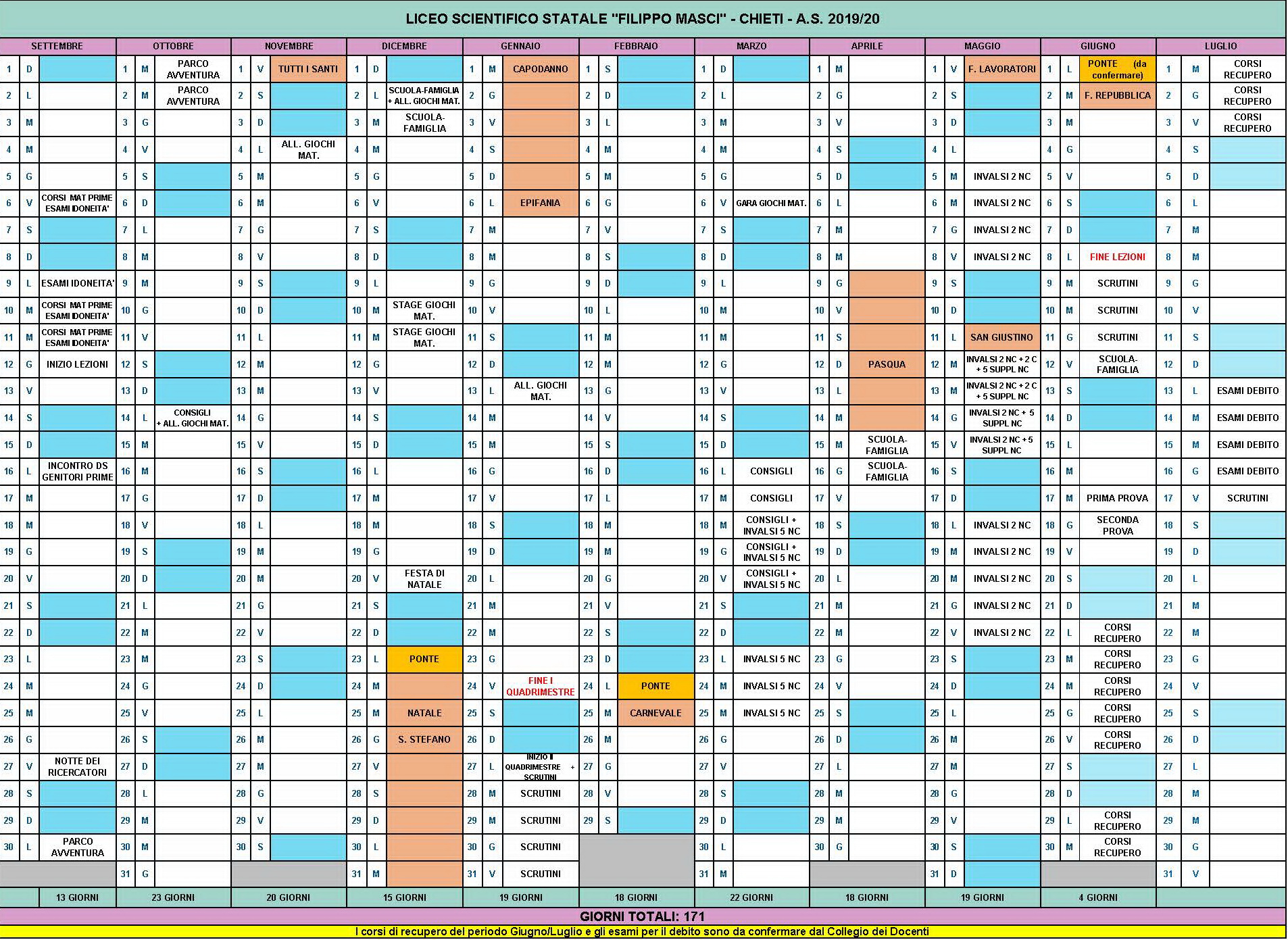
Task: Click the 22 GIORNI total under March
Action: [x=752, y=897]
